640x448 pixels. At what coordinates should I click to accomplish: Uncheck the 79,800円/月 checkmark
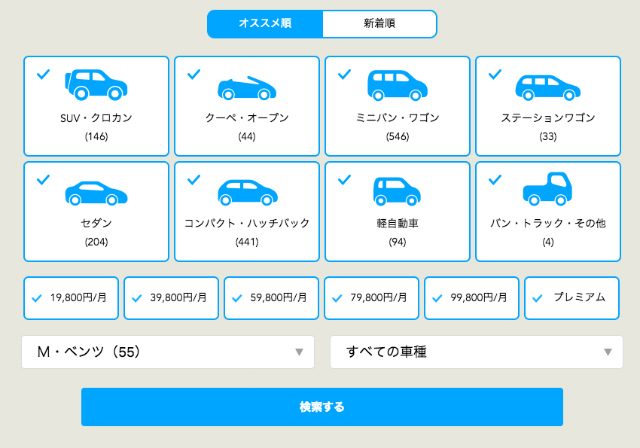337,298
